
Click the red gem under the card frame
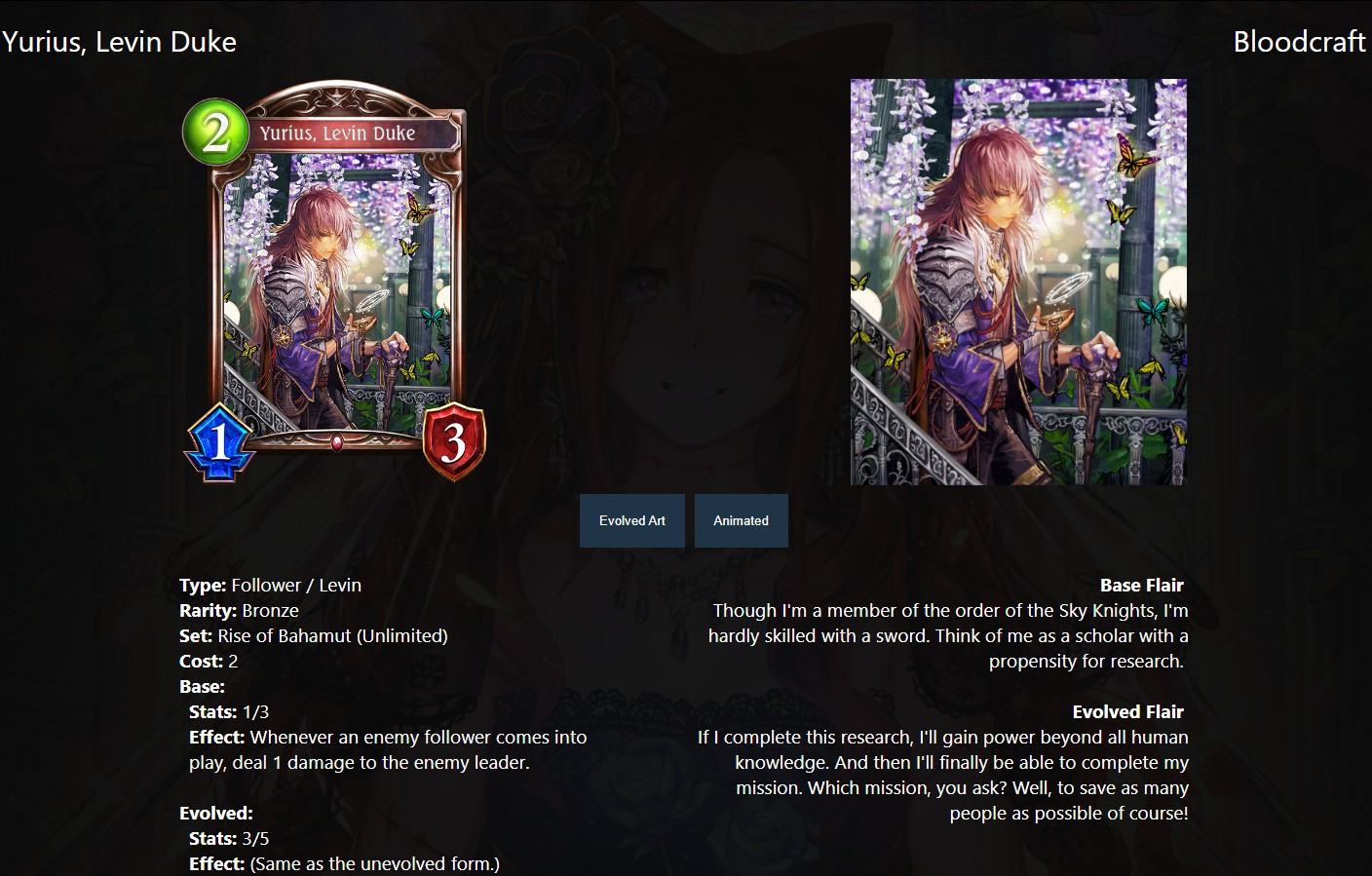pyautogui.click(x=337, y=442)
